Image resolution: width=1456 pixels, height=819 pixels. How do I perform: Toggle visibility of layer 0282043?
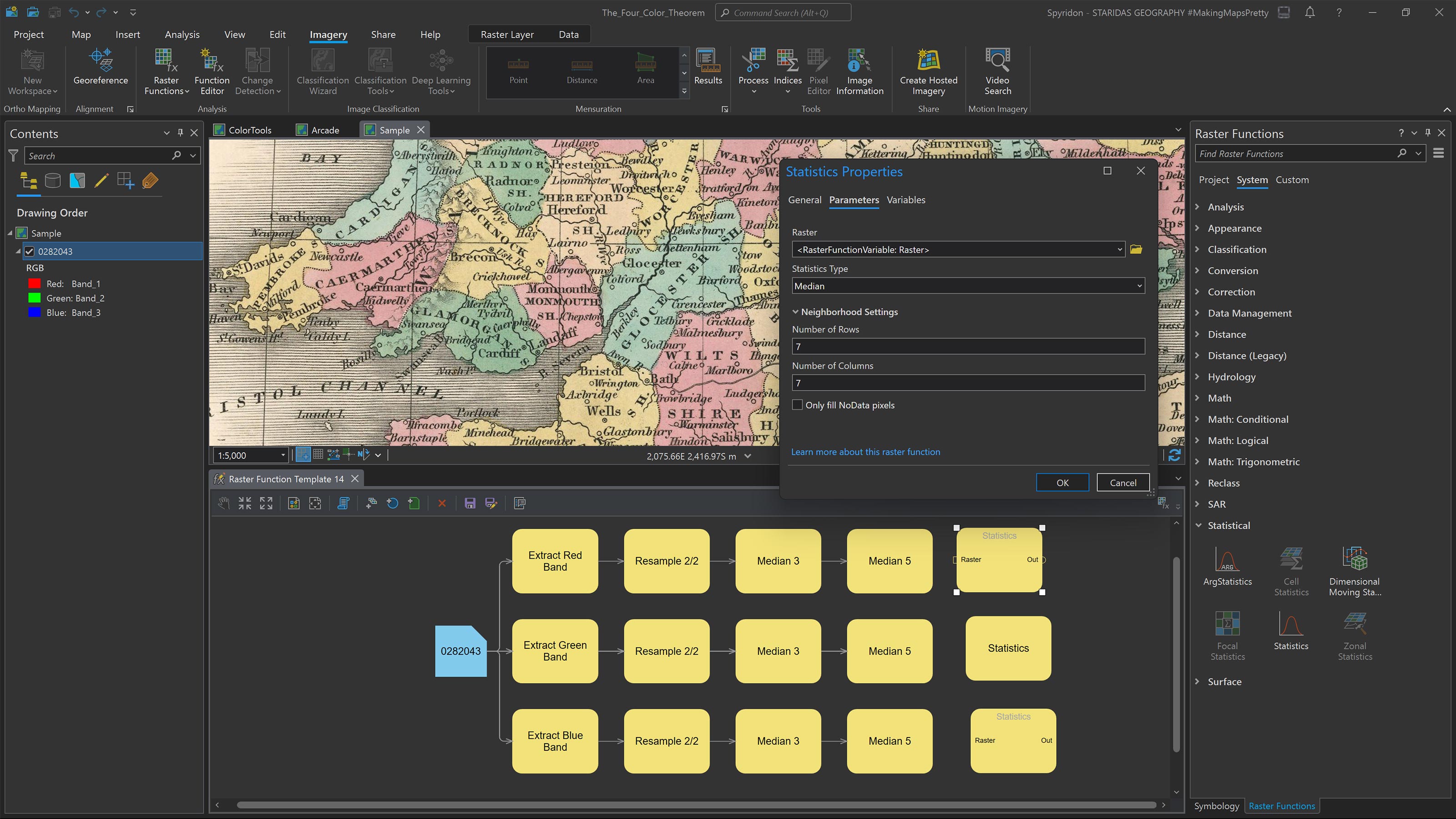(30, 252)
